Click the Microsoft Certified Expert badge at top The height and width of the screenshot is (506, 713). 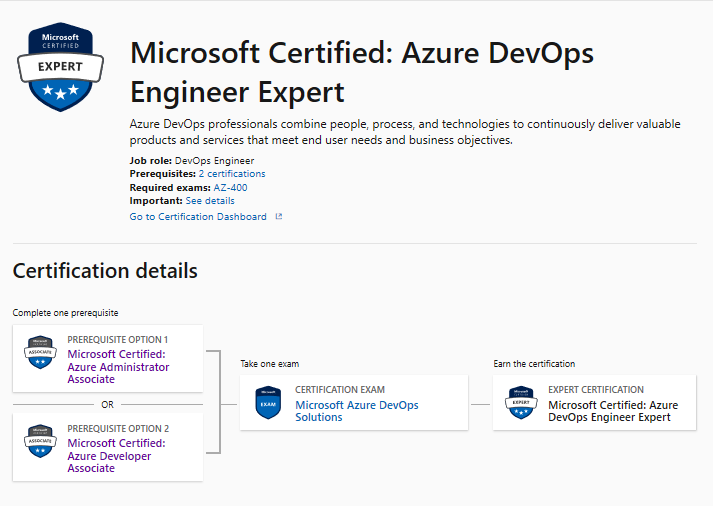pos(60,67)
